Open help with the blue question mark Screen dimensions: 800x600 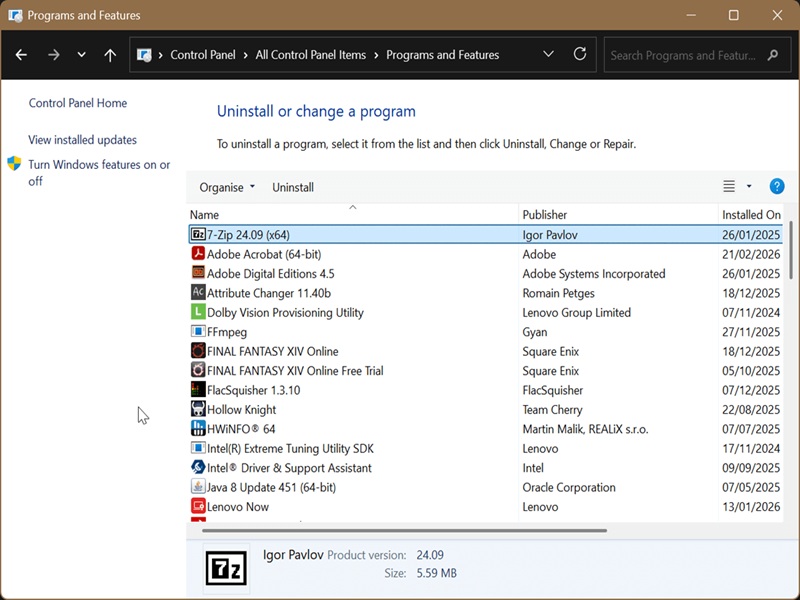pyautogui.click(x=777, y=187)
